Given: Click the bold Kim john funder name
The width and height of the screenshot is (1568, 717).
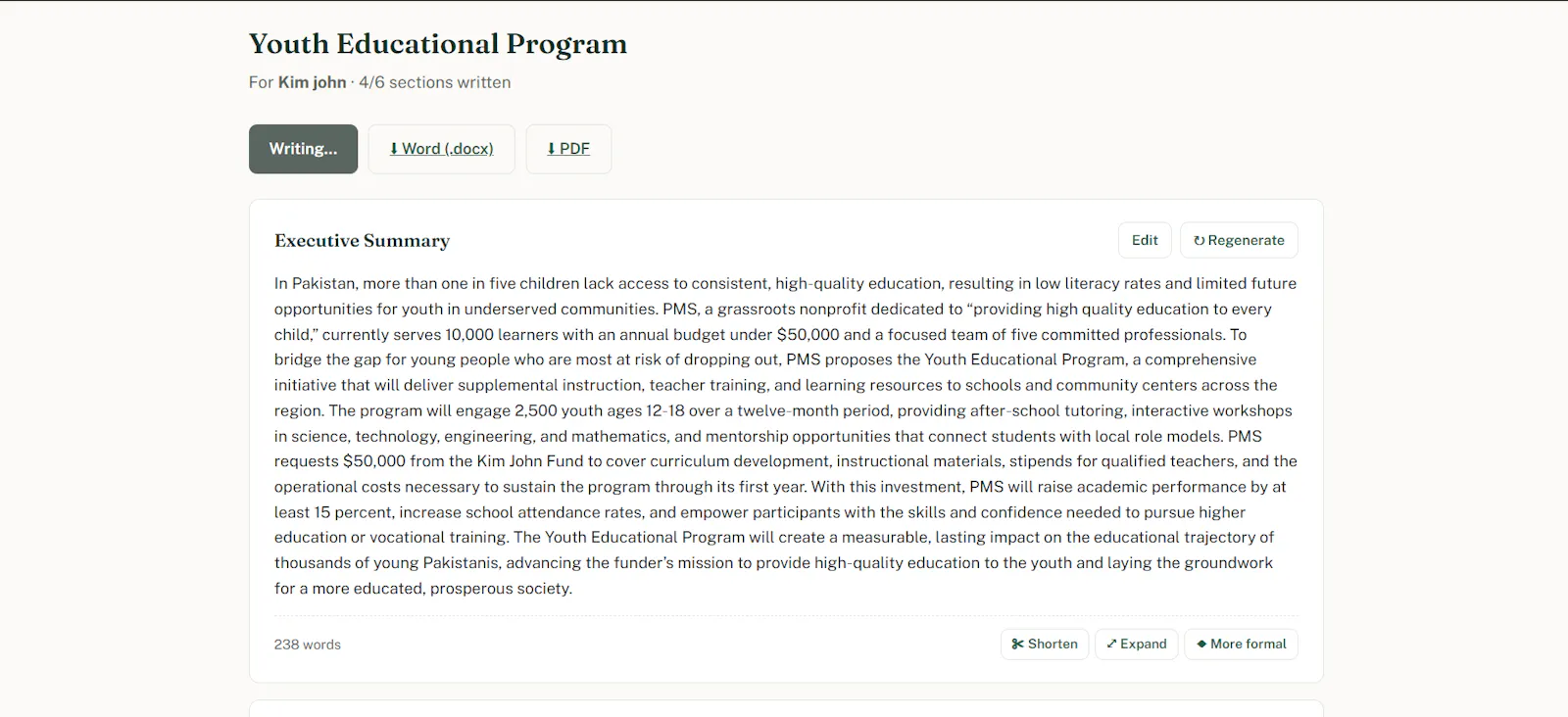Looking at the screenshot, I should point(313,82).
